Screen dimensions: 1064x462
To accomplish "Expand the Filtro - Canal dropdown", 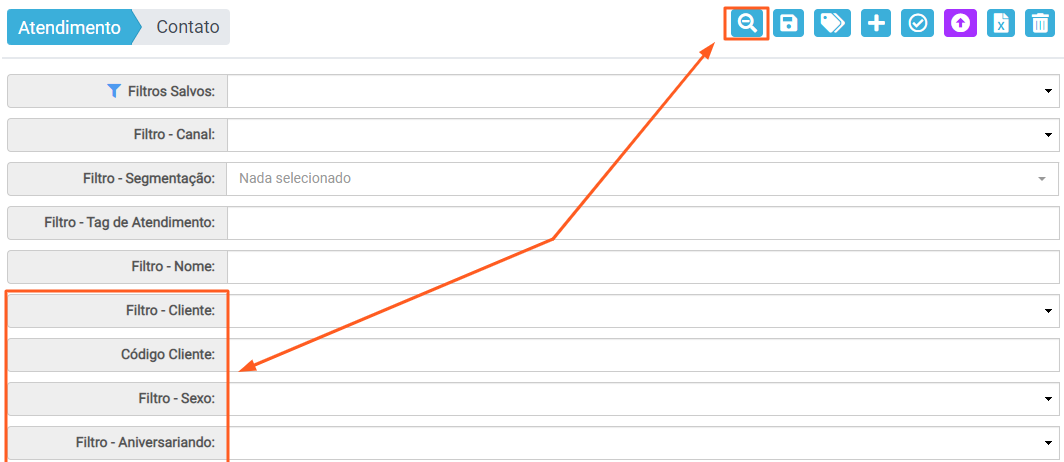I will click(x=643, y=135).
